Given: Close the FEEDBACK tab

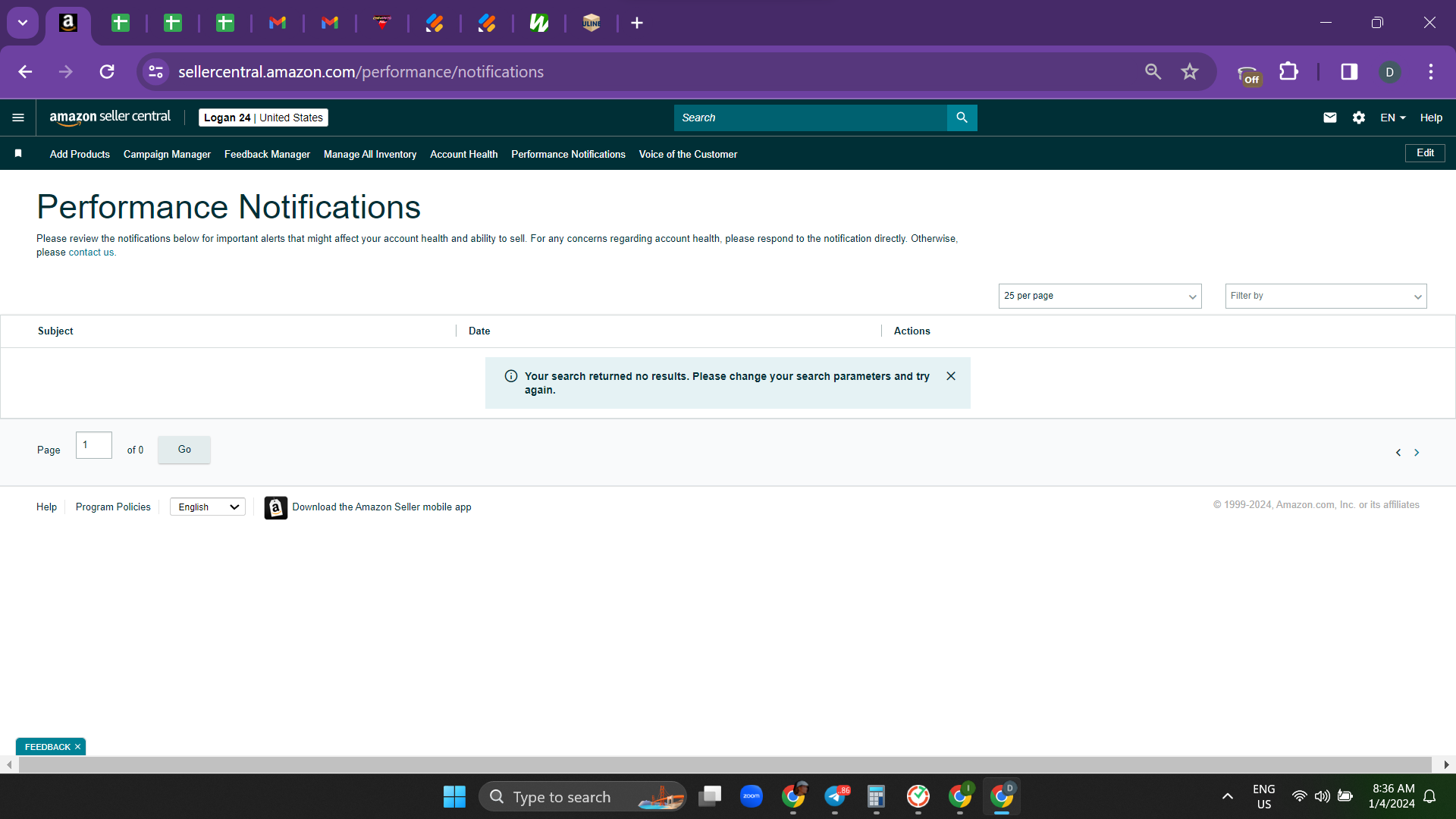Looking at the screenshot, I should pyautogui.click(x=77, y=747).
